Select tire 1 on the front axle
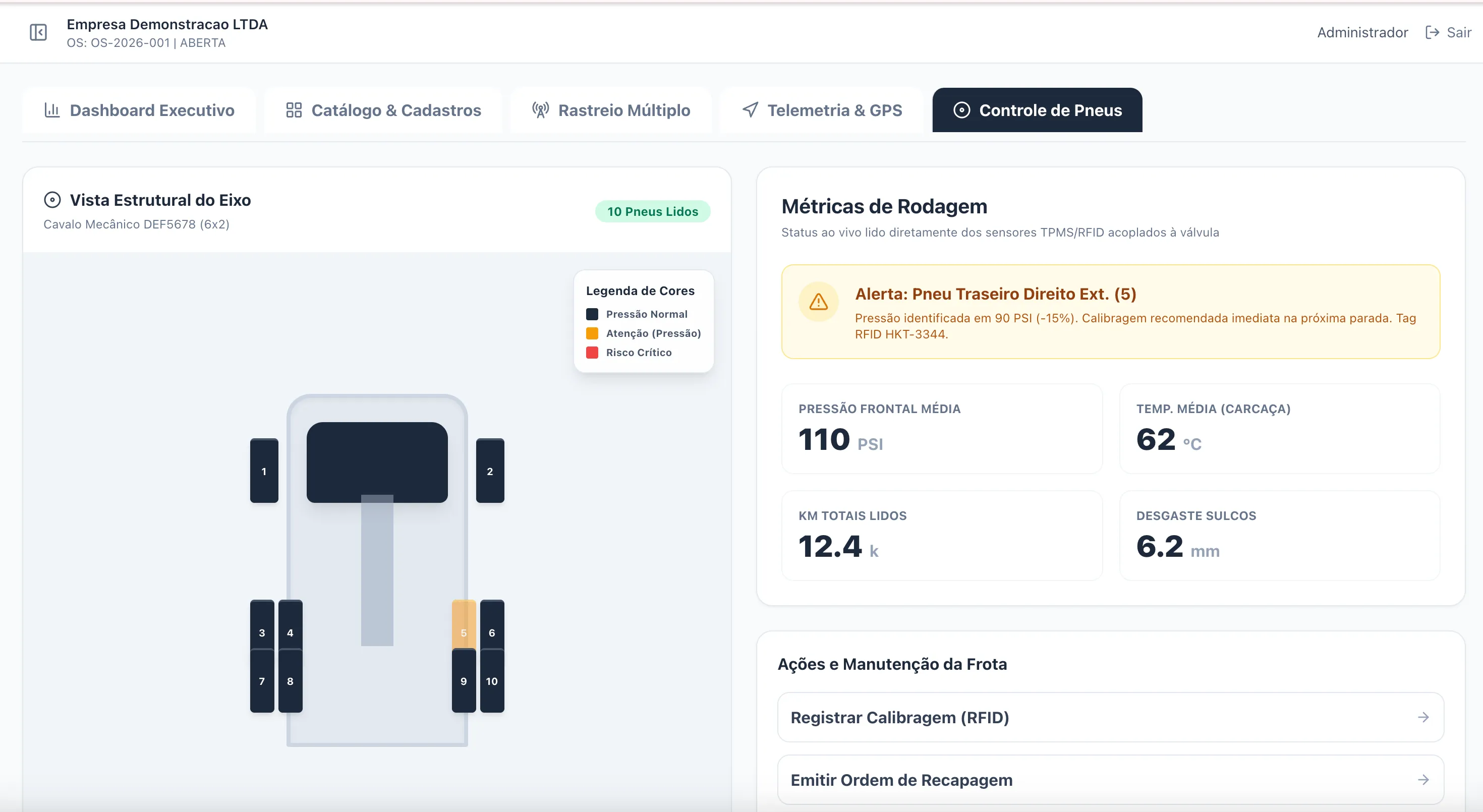 click(264, 471)
